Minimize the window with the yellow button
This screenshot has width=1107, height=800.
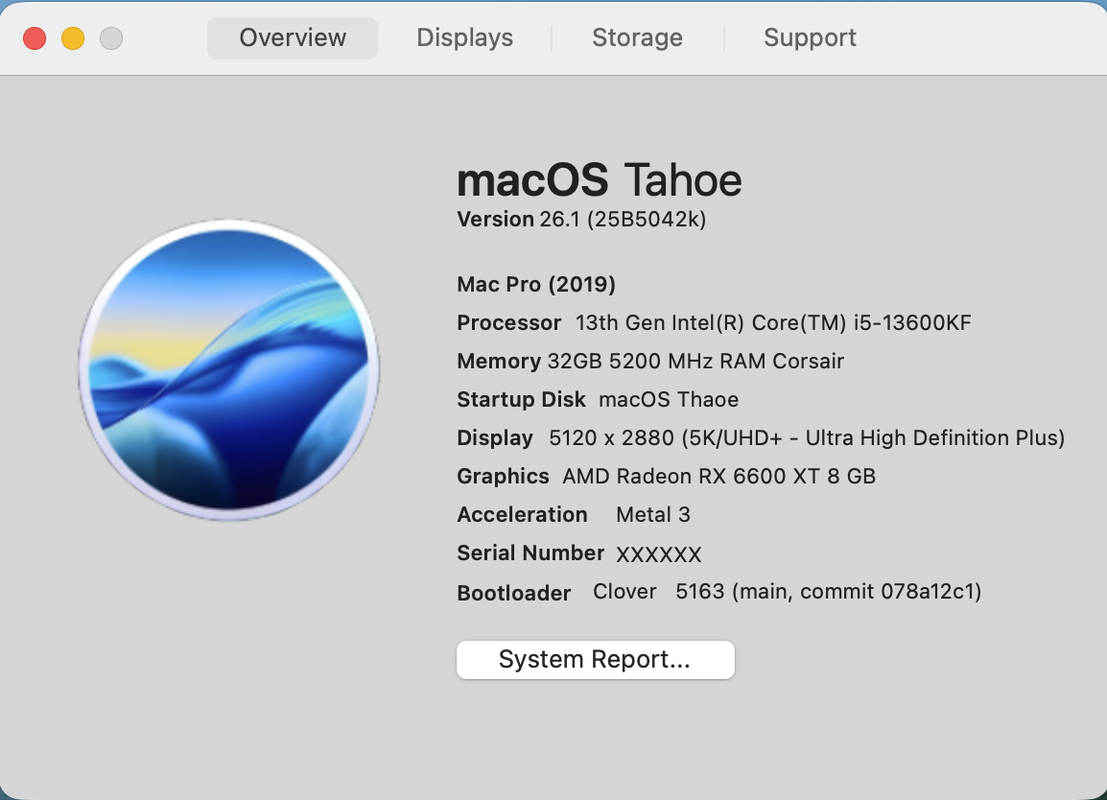(x=73, y=38)
